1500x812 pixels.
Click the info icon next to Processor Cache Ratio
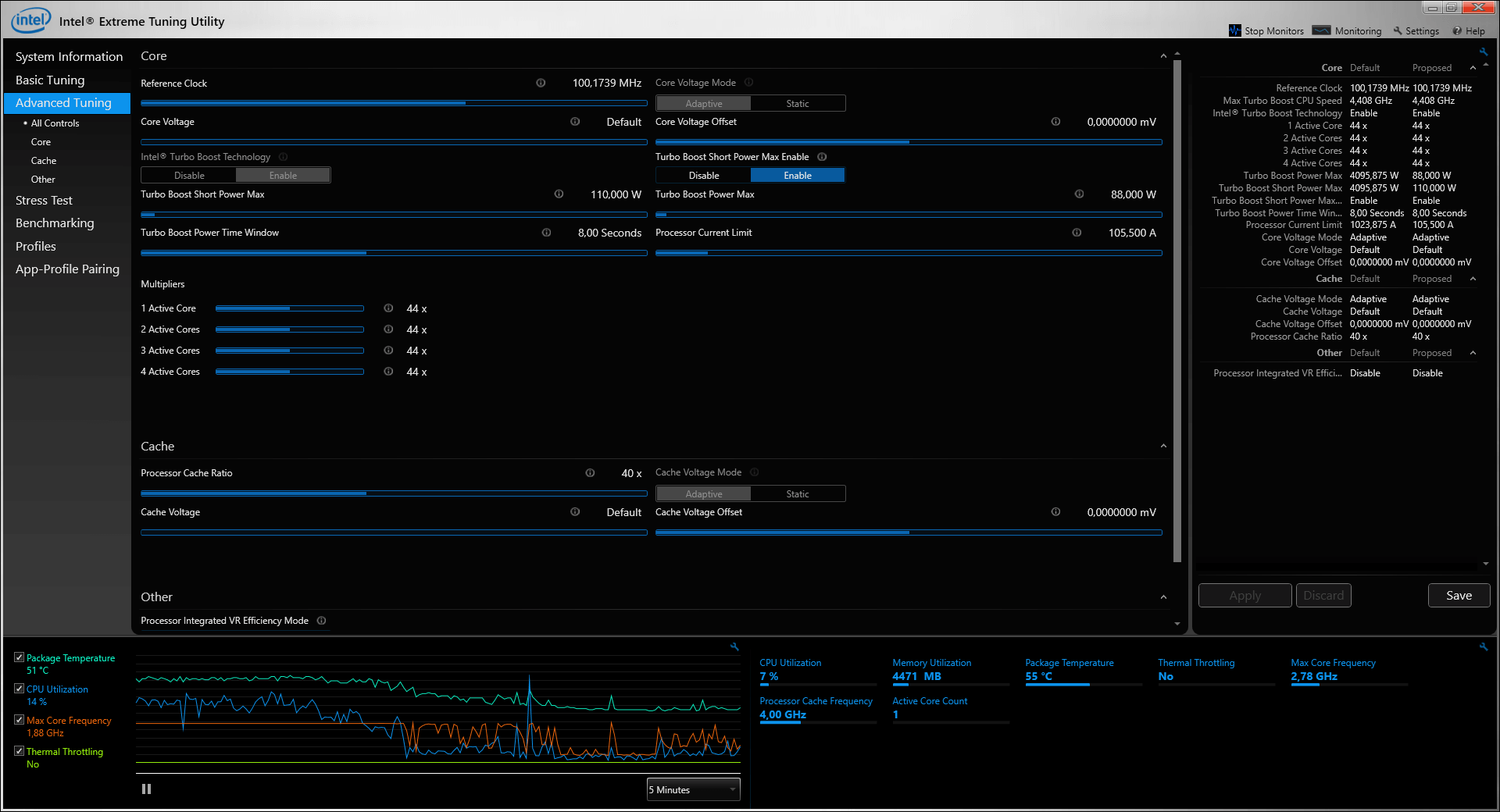tap(590, 473)
